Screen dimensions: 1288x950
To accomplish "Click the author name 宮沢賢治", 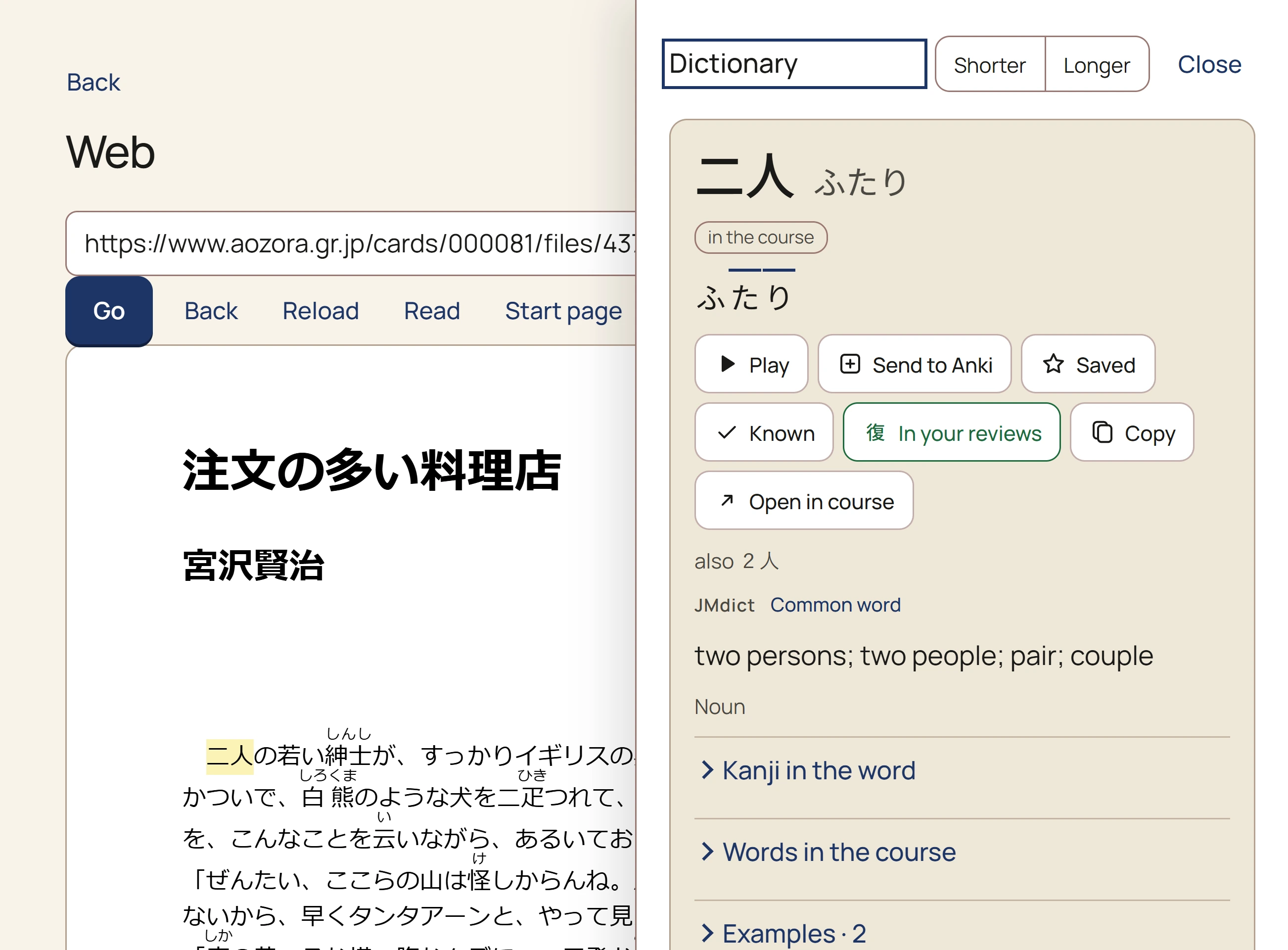I will (253, 565).
